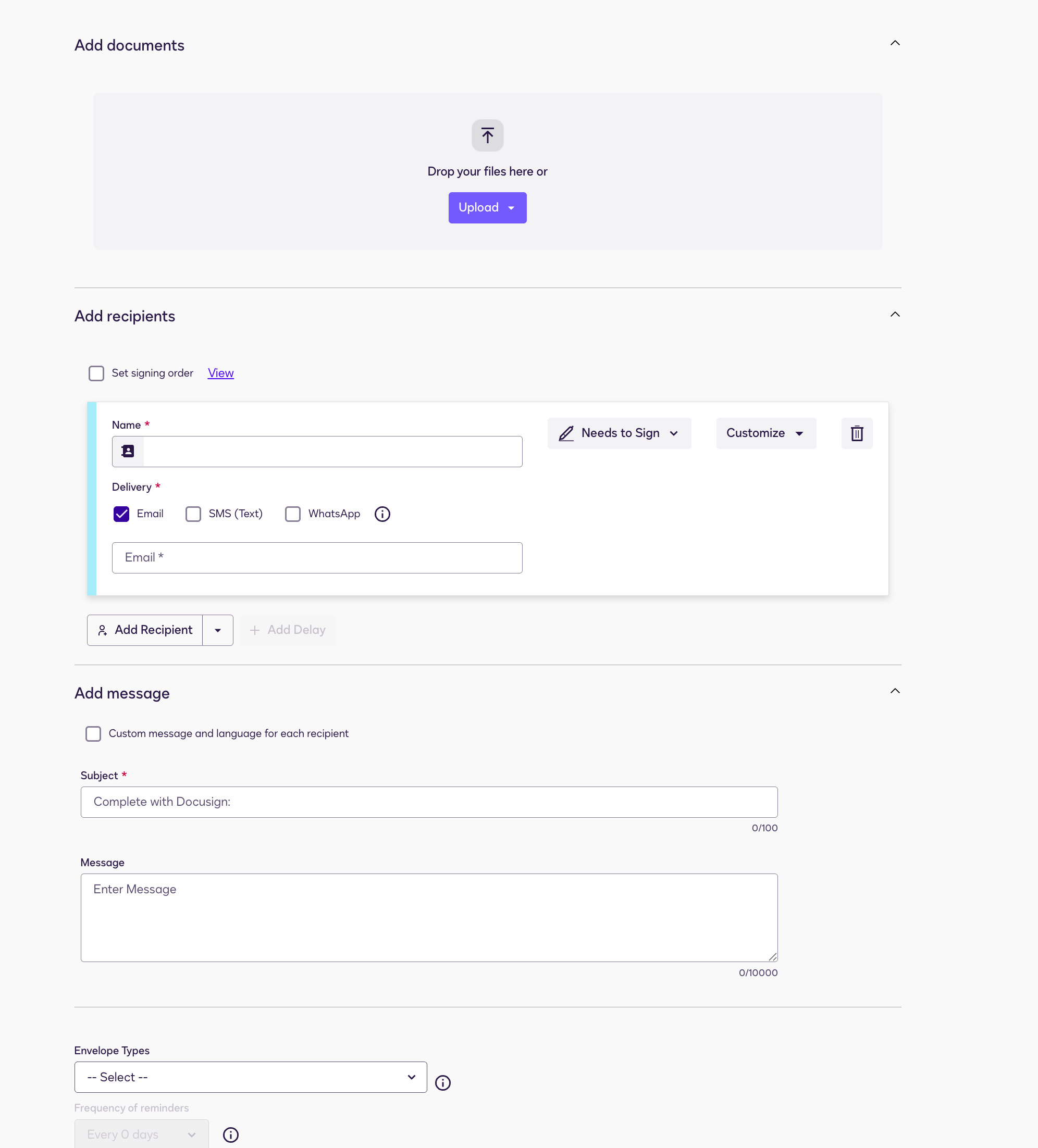Delete recipient with the trash icon

point(856,433)
